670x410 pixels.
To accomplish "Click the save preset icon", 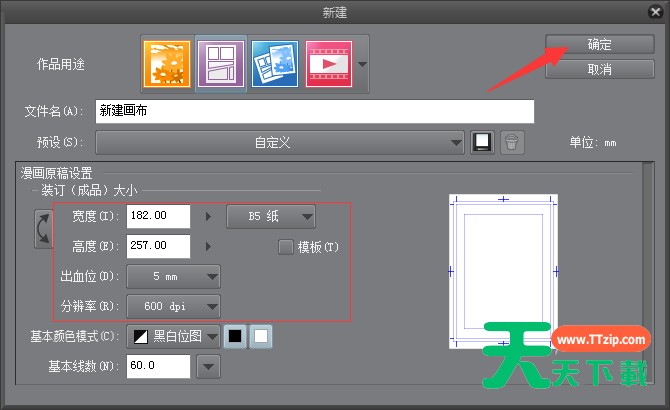I will (x=482, y=142).
